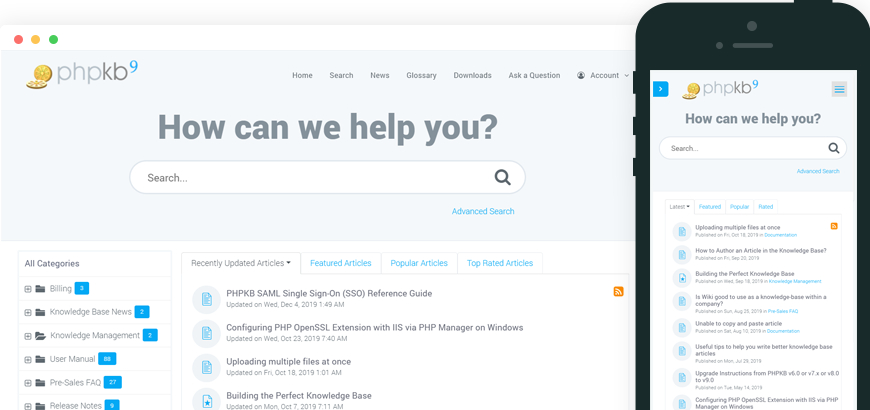Tap the Featured tab on phone
870x410 pixels.
click(x=710, y=206)
